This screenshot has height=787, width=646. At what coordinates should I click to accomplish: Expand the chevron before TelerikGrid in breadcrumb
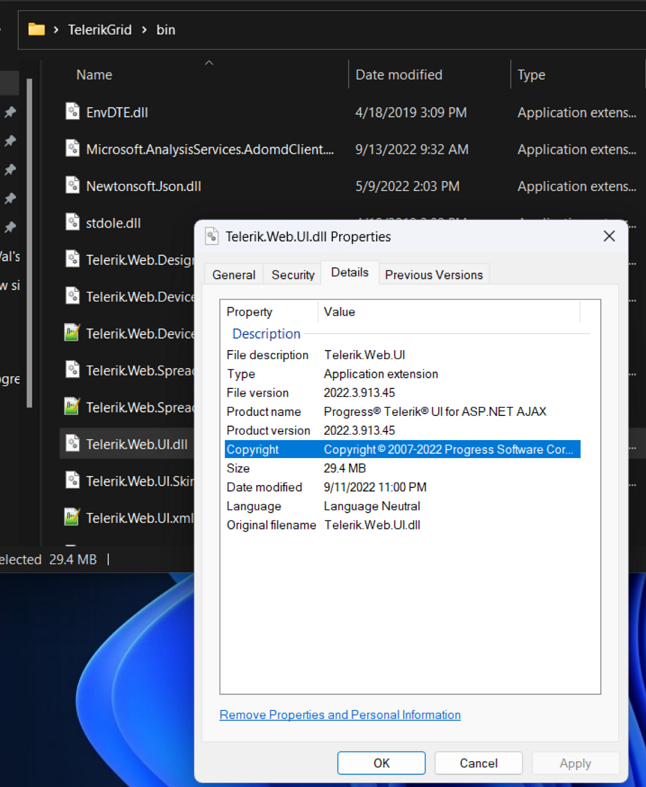56,30
